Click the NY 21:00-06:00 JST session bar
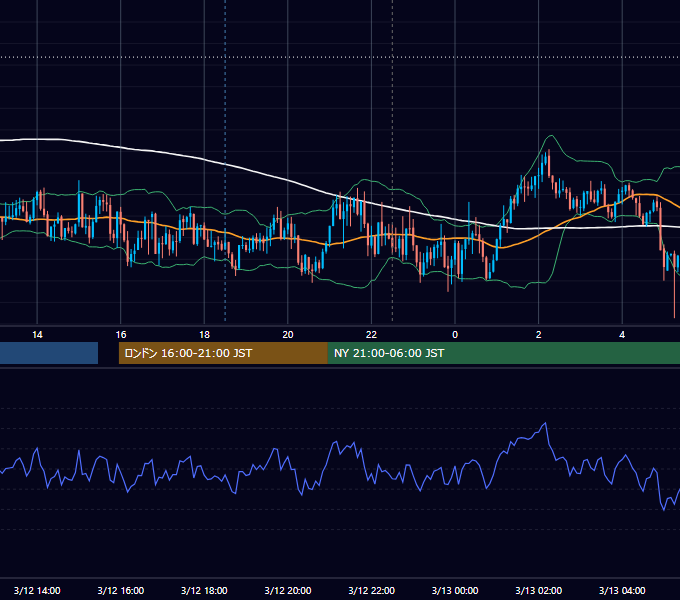Viewport: 680px width, 600px height. (504, 353)
